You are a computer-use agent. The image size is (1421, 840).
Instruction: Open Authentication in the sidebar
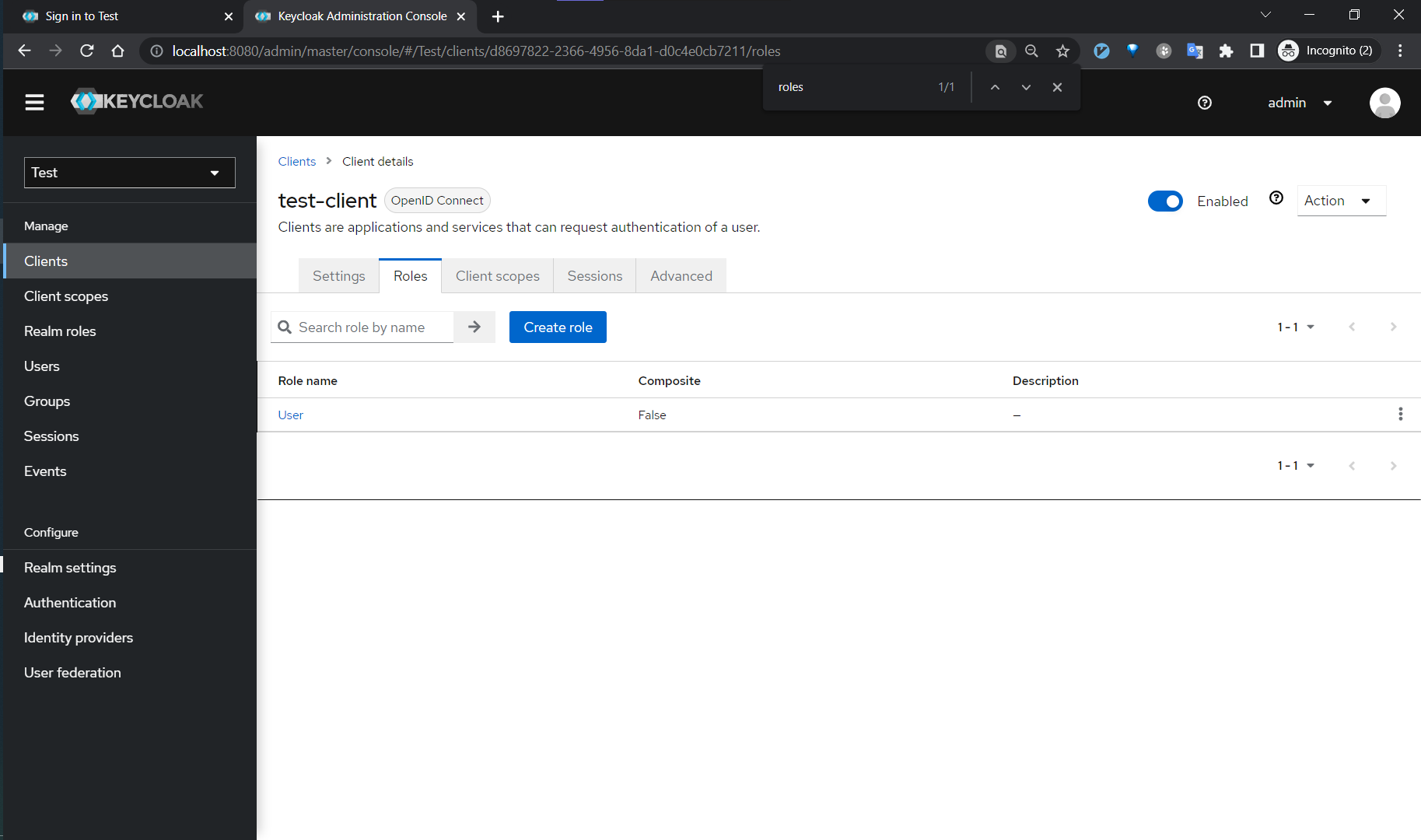point(130,603)
